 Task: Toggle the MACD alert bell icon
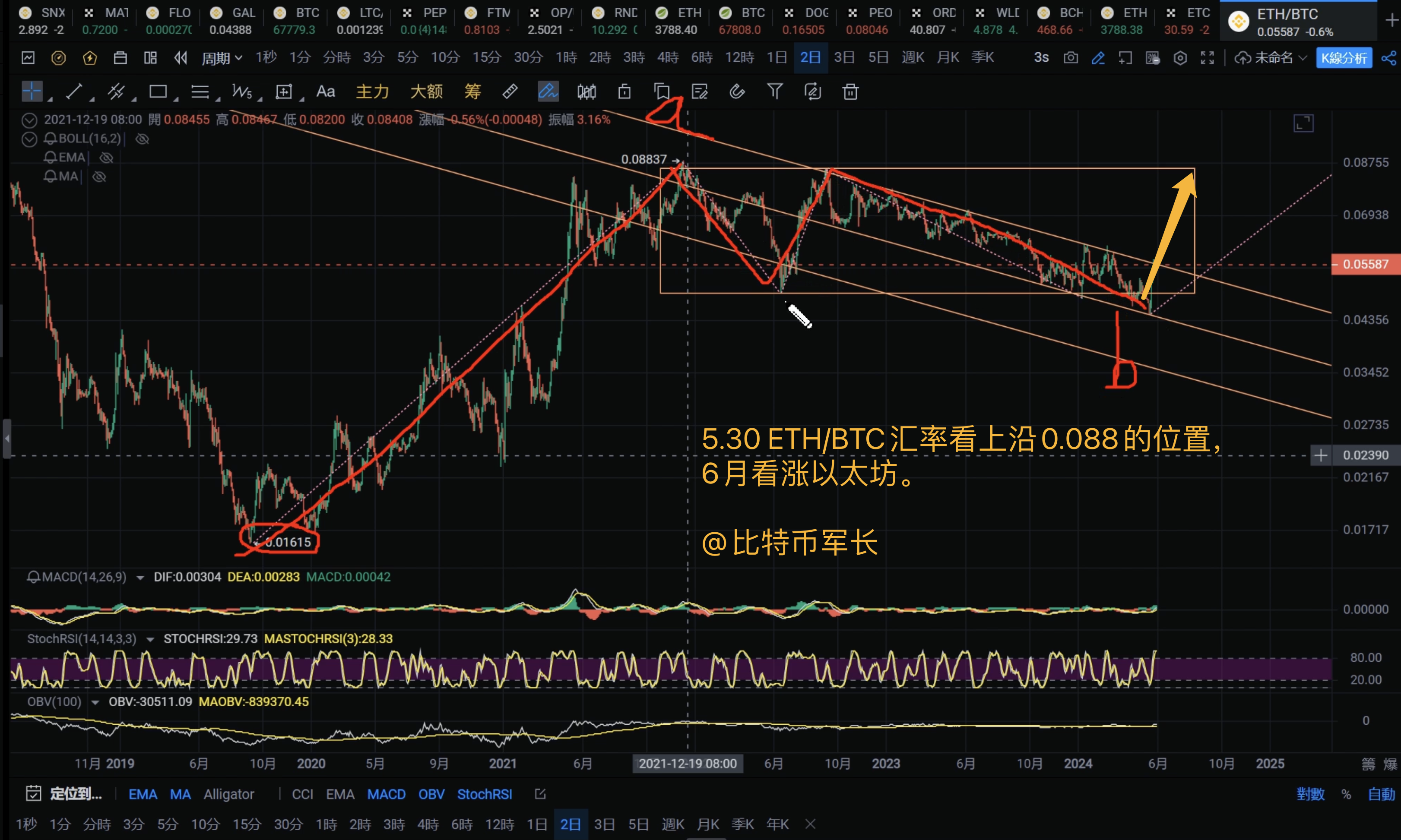tap(33, 577)
